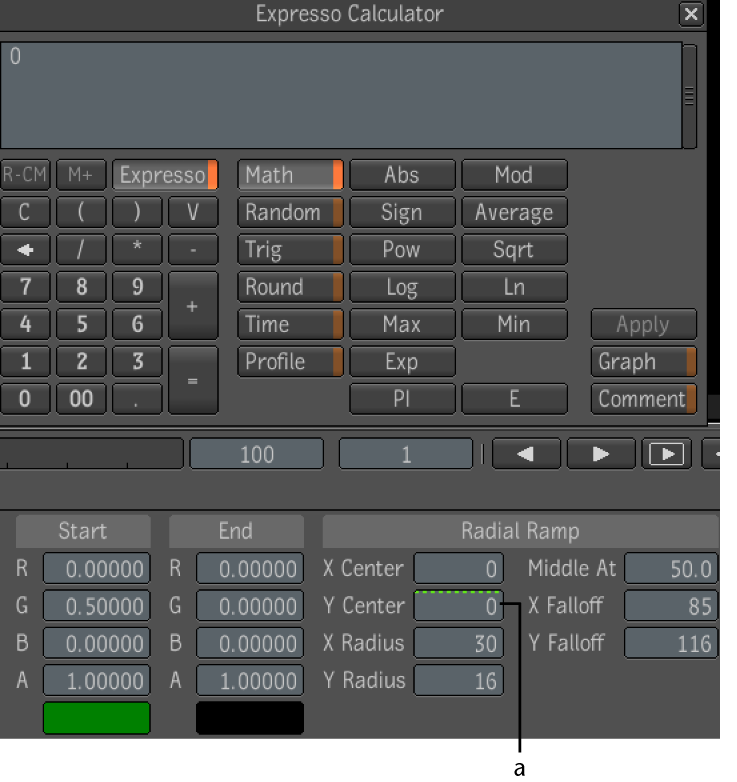Insert the Log function
Image resolution: width=737 pixels, height=782 pixels.
coord(402,287)
